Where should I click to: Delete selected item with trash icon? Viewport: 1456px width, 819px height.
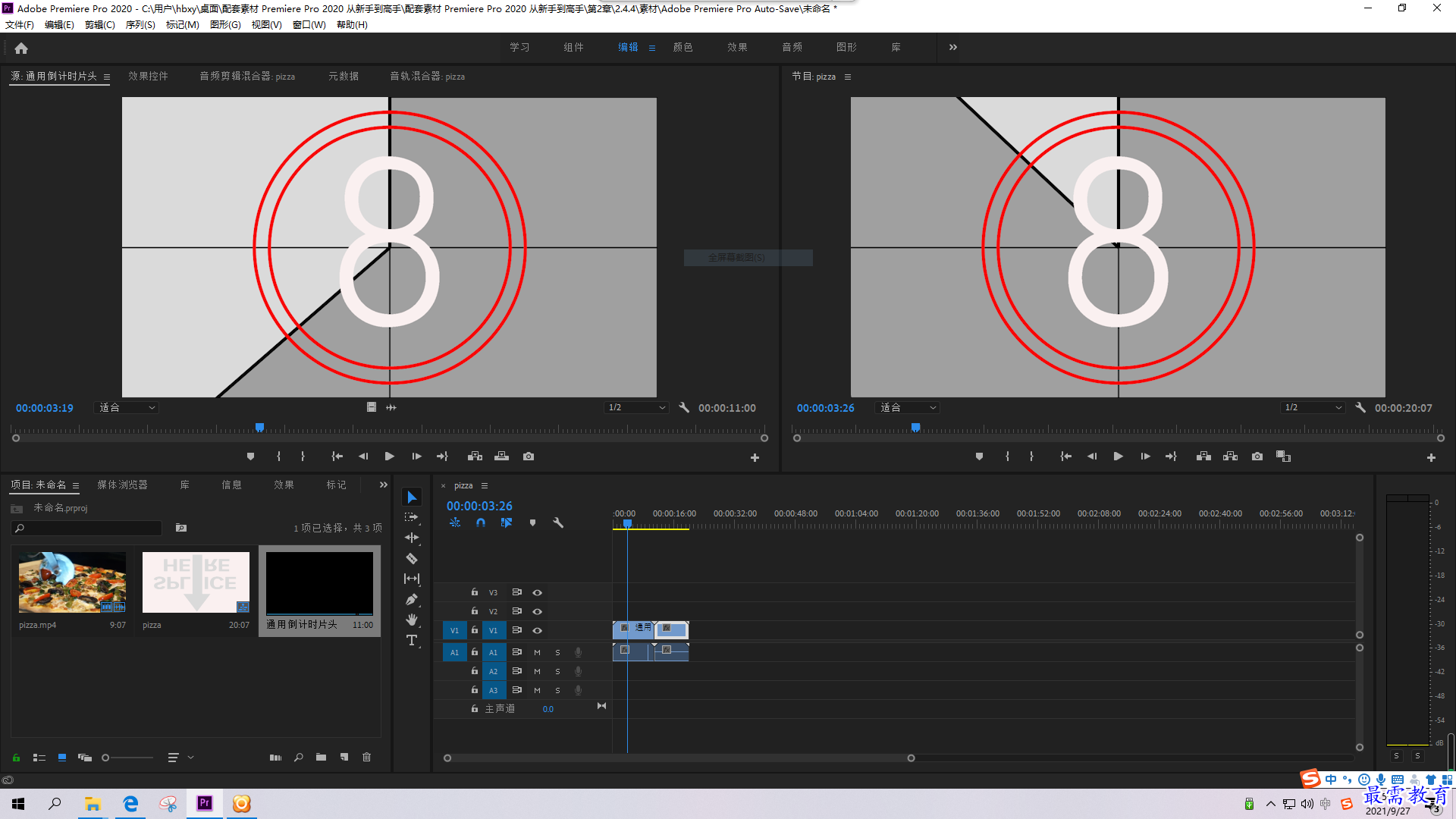click(x=367, y=757)
